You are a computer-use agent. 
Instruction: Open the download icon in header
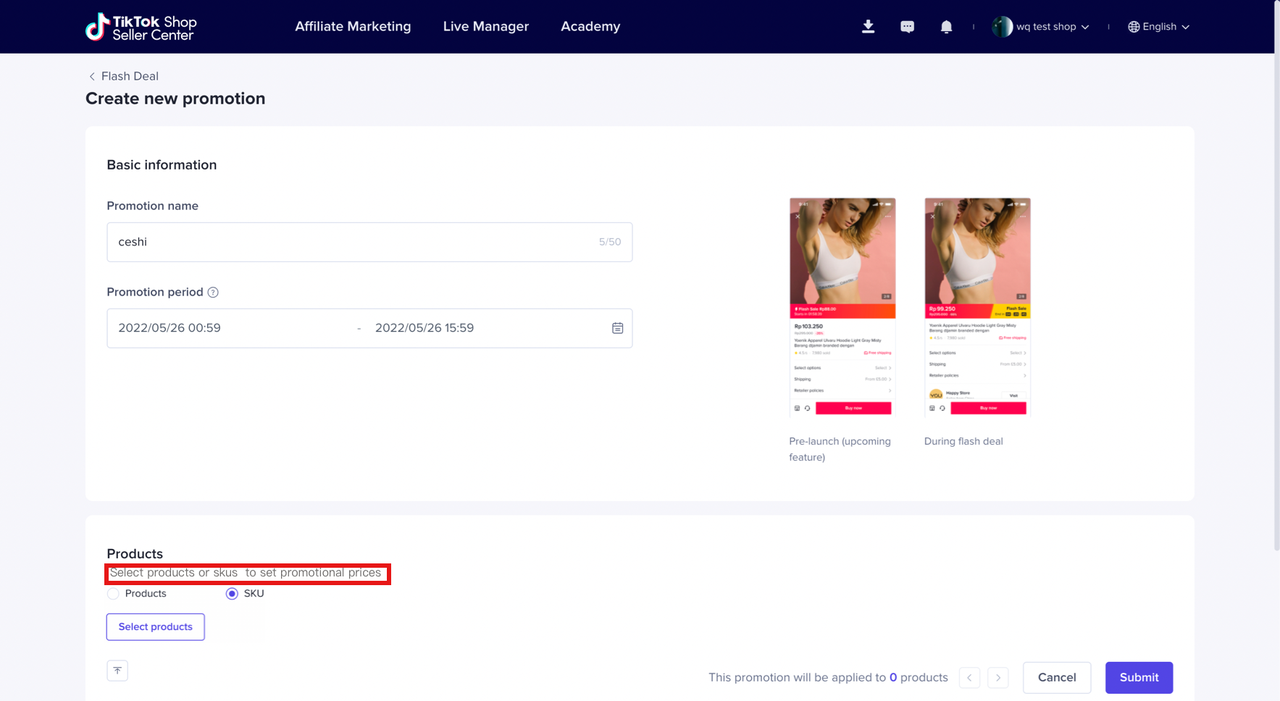[868, 27]
